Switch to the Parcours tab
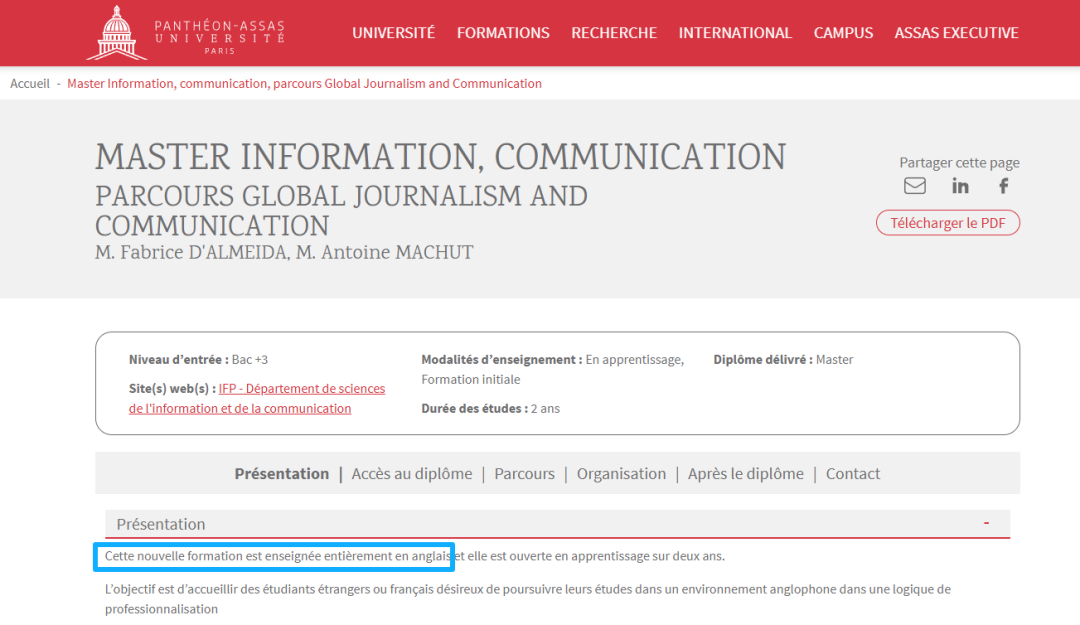Viewport: 1080px width, 625px height. (x=524, y=473)
